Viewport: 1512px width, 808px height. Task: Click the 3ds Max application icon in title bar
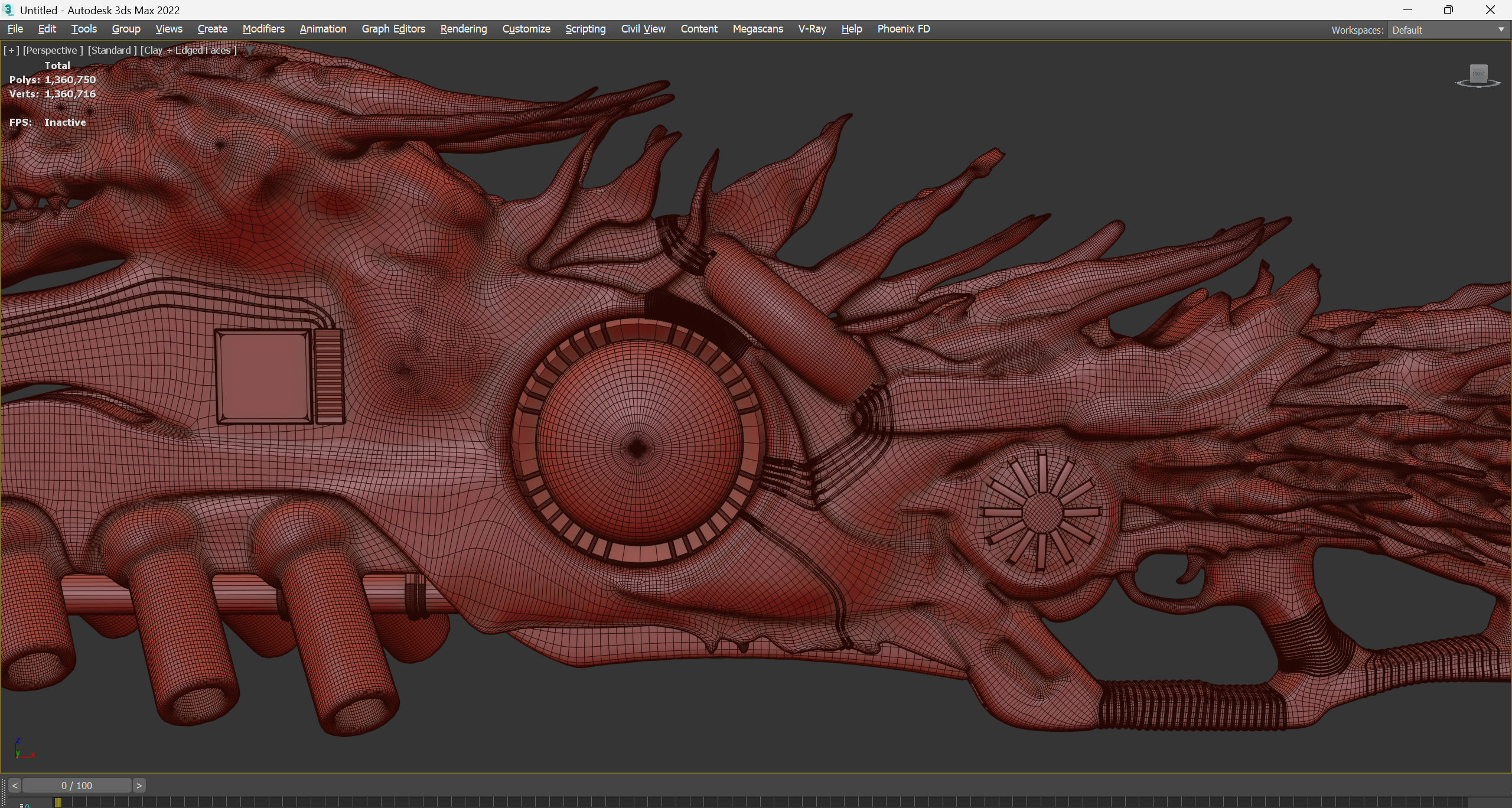pos(8,10)
